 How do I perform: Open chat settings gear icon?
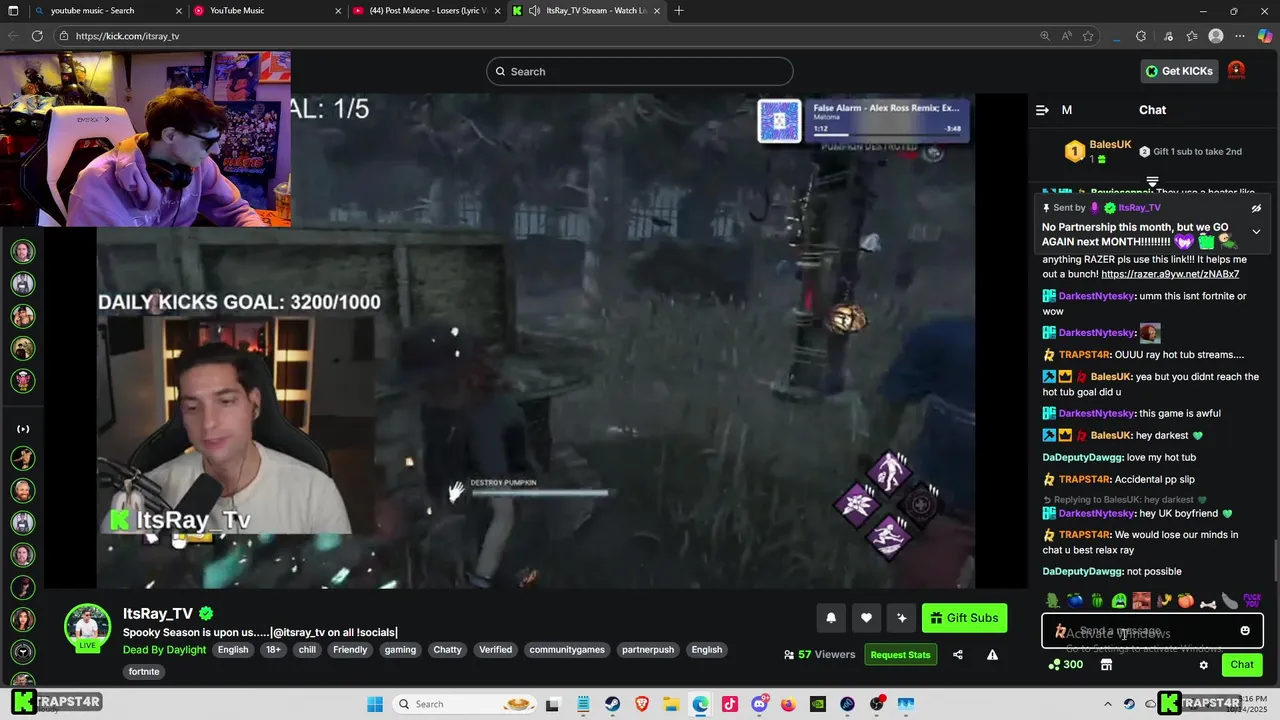point(1204,665)
